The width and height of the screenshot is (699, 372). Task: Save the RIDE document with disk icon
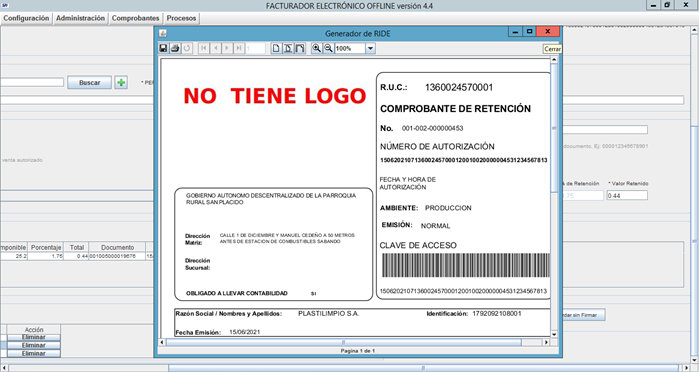click(163, 48)
